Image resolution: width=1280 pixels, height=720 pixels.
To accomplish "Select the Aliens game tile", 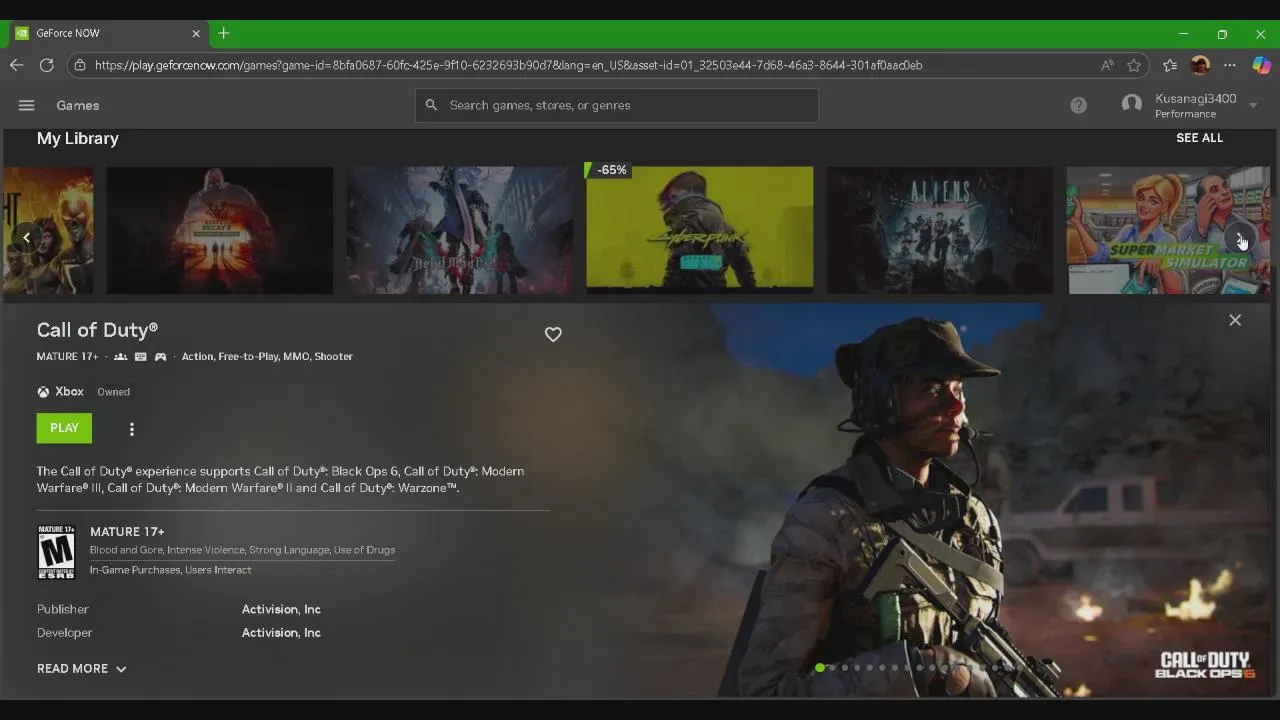I will [x=940, y=230].
